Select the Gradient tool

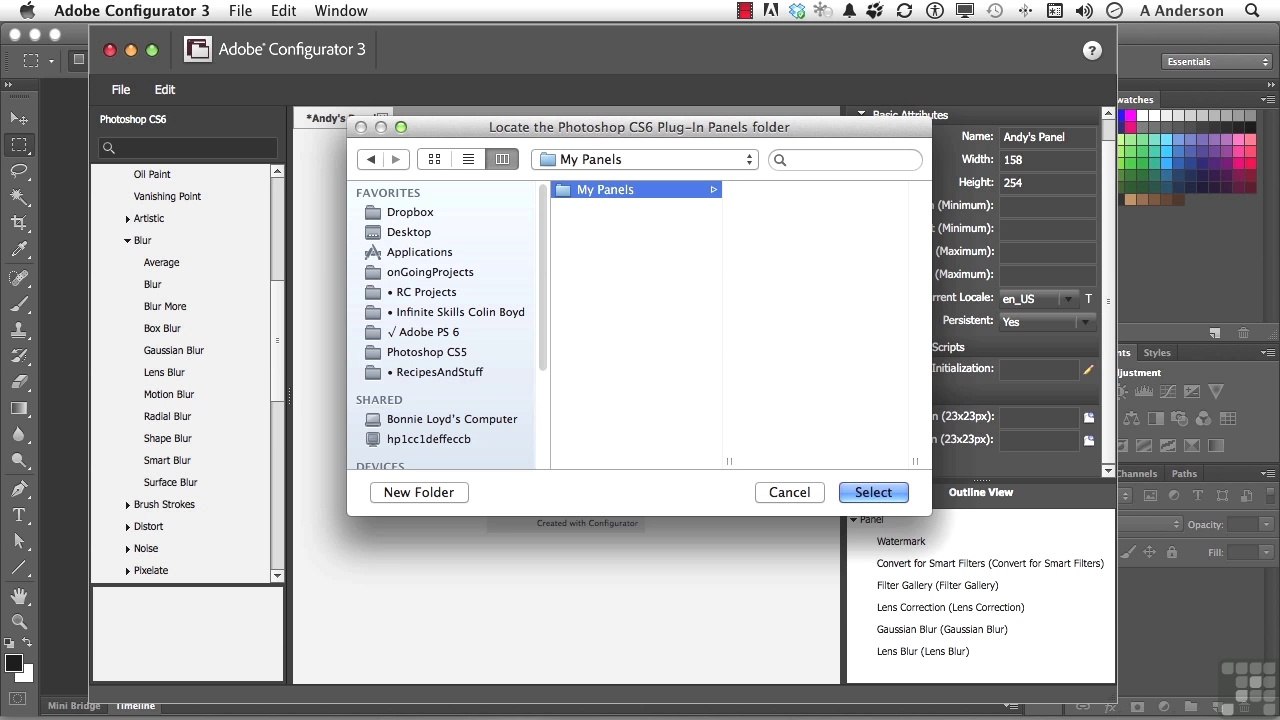[x=19, y=408]
